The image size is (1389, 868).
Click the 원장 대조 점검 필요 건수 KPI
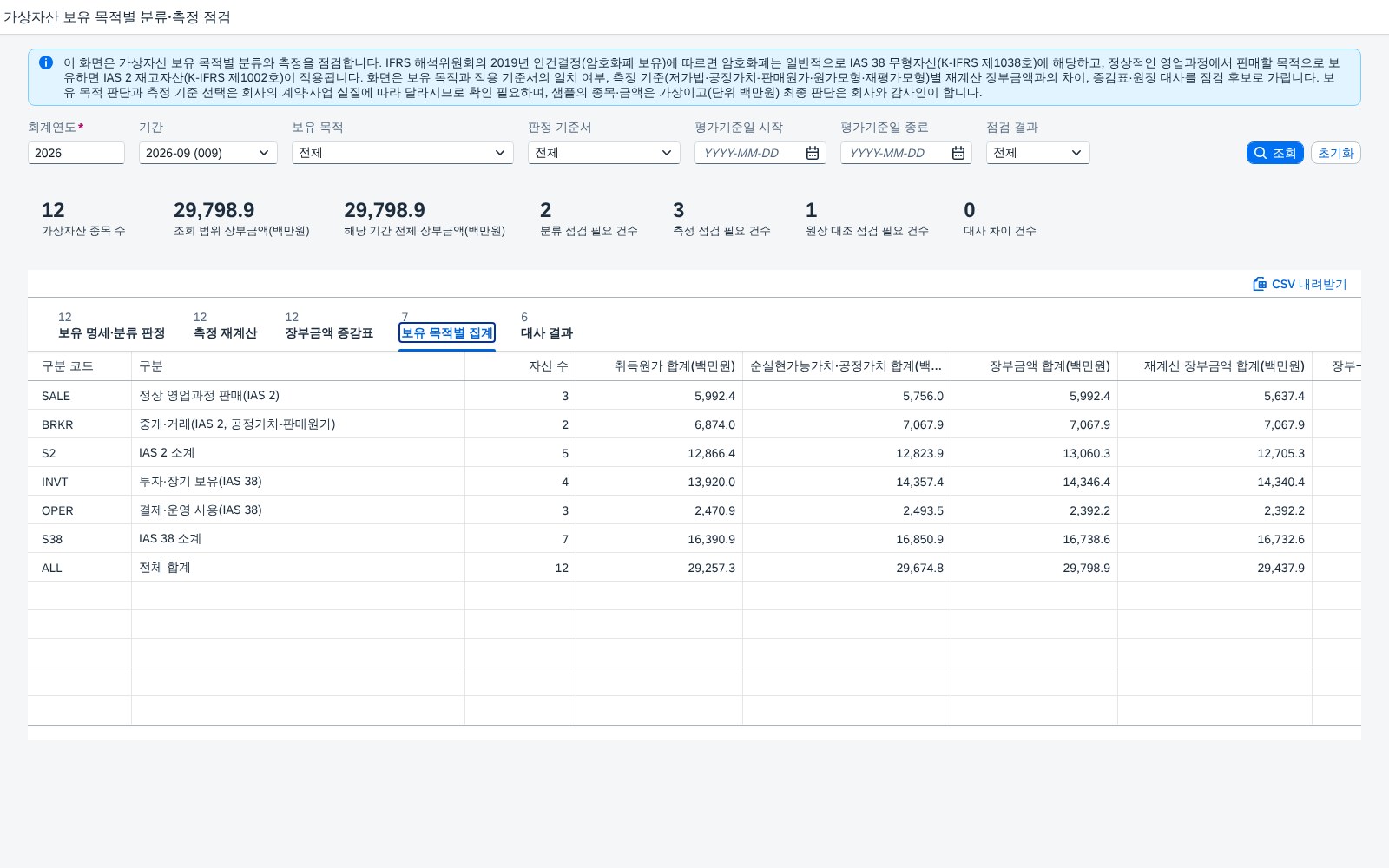(x=867, y=219)
